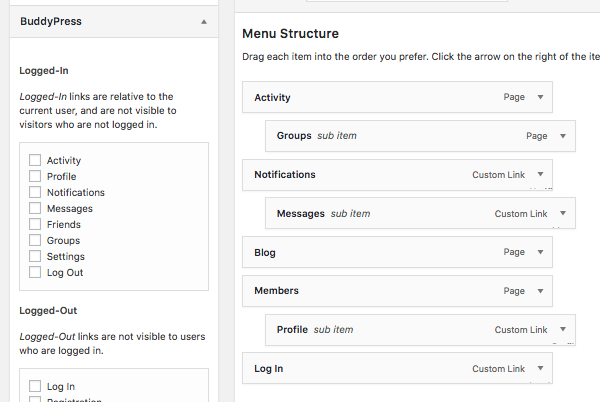Expand the Profile sub item arrow
Viewport: 600px width, 402px height.
564,330
